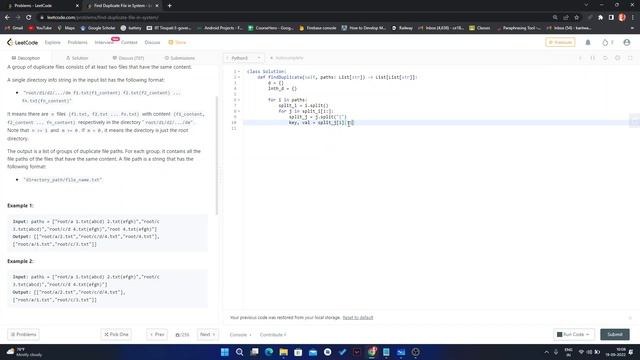Click the LeetCode logo
Image resolution: width=640 pixels, height=360 pixels.
click(x=22, y=42)
